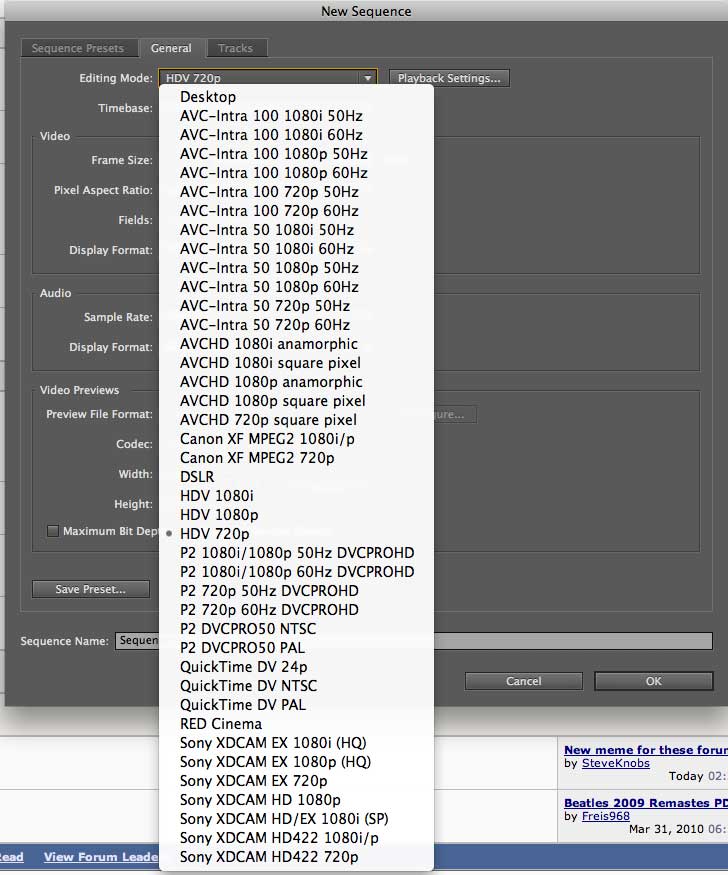Click the OK button
Viewport: 728px width, 875px height.
click(653, 681)
